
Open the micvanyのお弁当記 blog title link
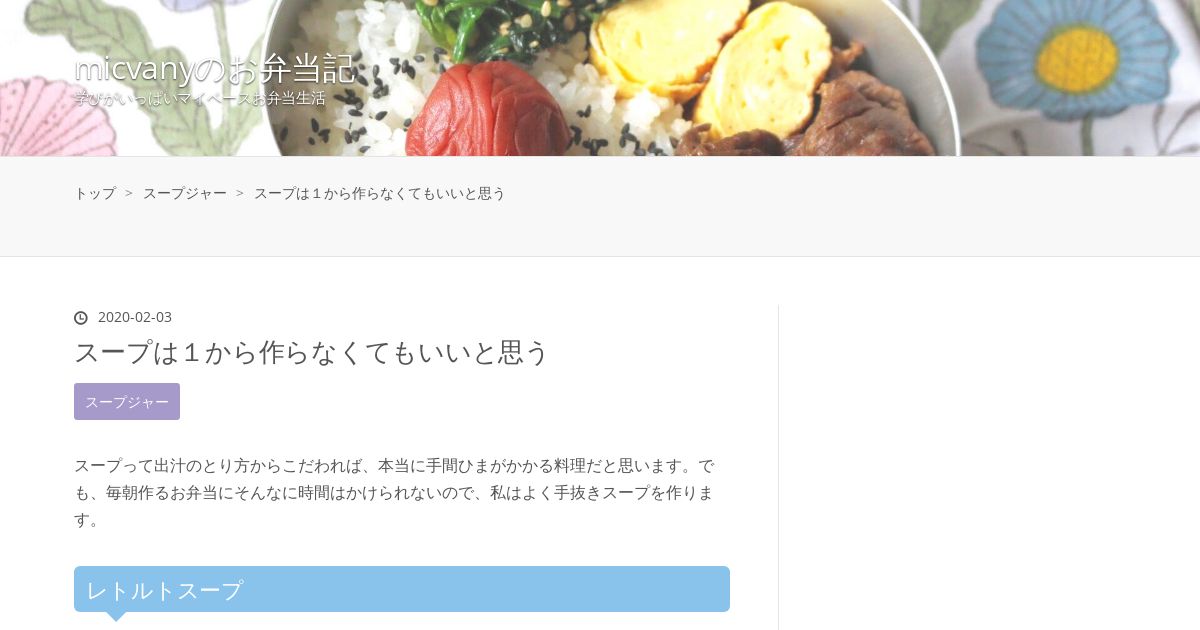click(215, 69)
